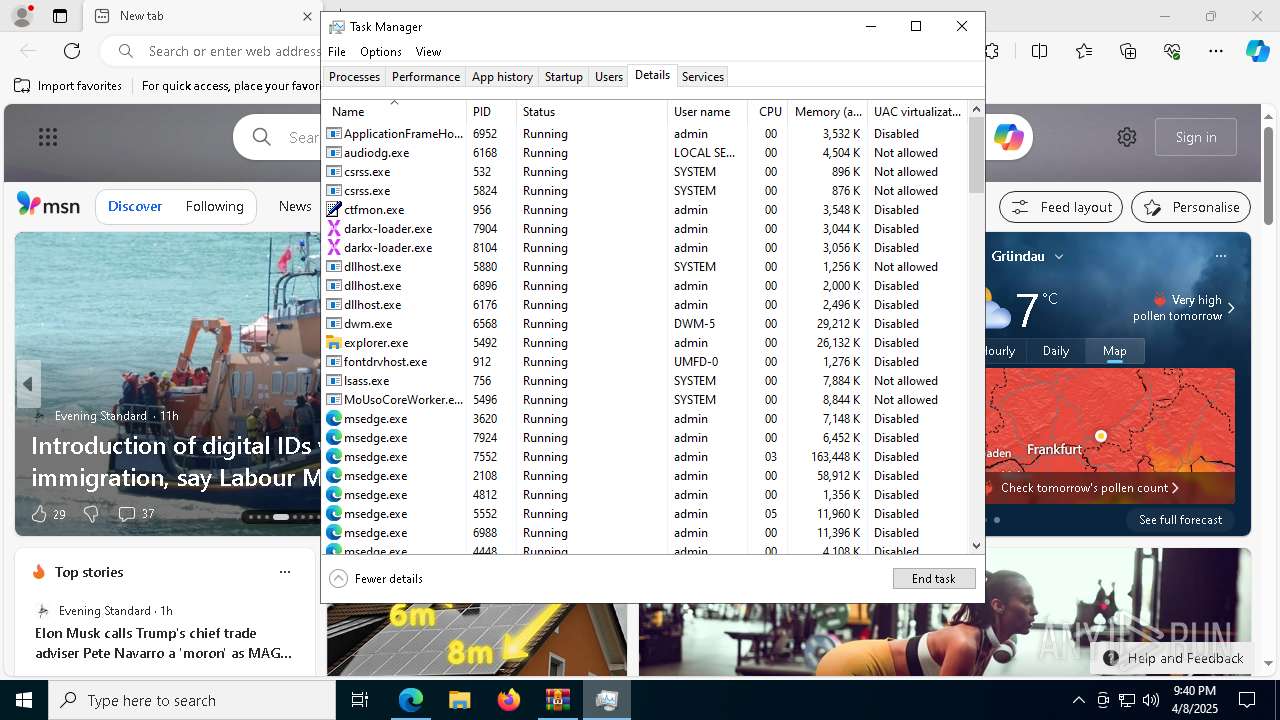Click the msedge.exe icon with PID 3620
Viewport: 1280px width, 720px height.
tap(334, 419)
